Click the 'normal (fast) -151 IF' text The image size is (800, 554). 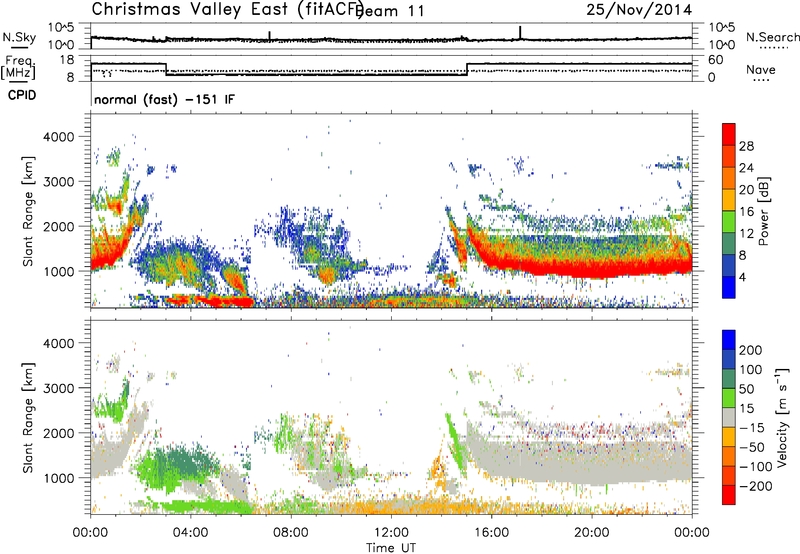pyautogui.click(x=164, y=99)
